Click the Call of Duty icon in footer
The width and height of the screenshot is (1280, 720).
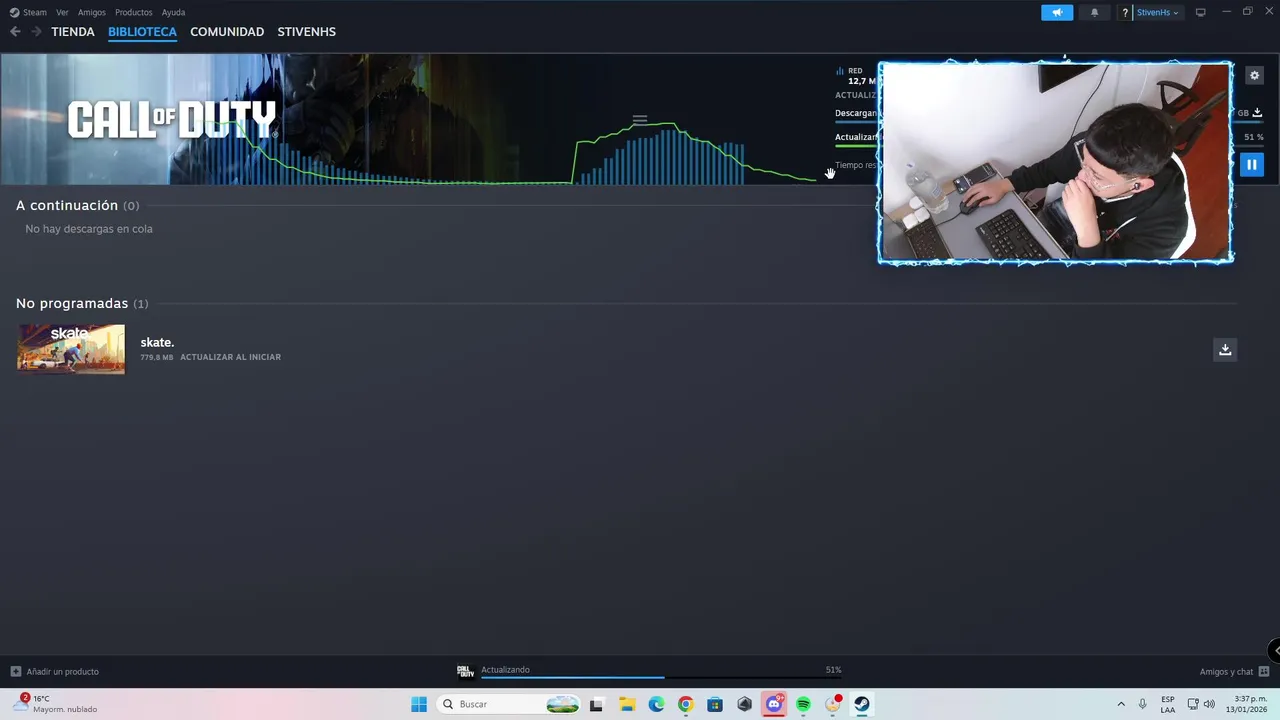point(465,671)
